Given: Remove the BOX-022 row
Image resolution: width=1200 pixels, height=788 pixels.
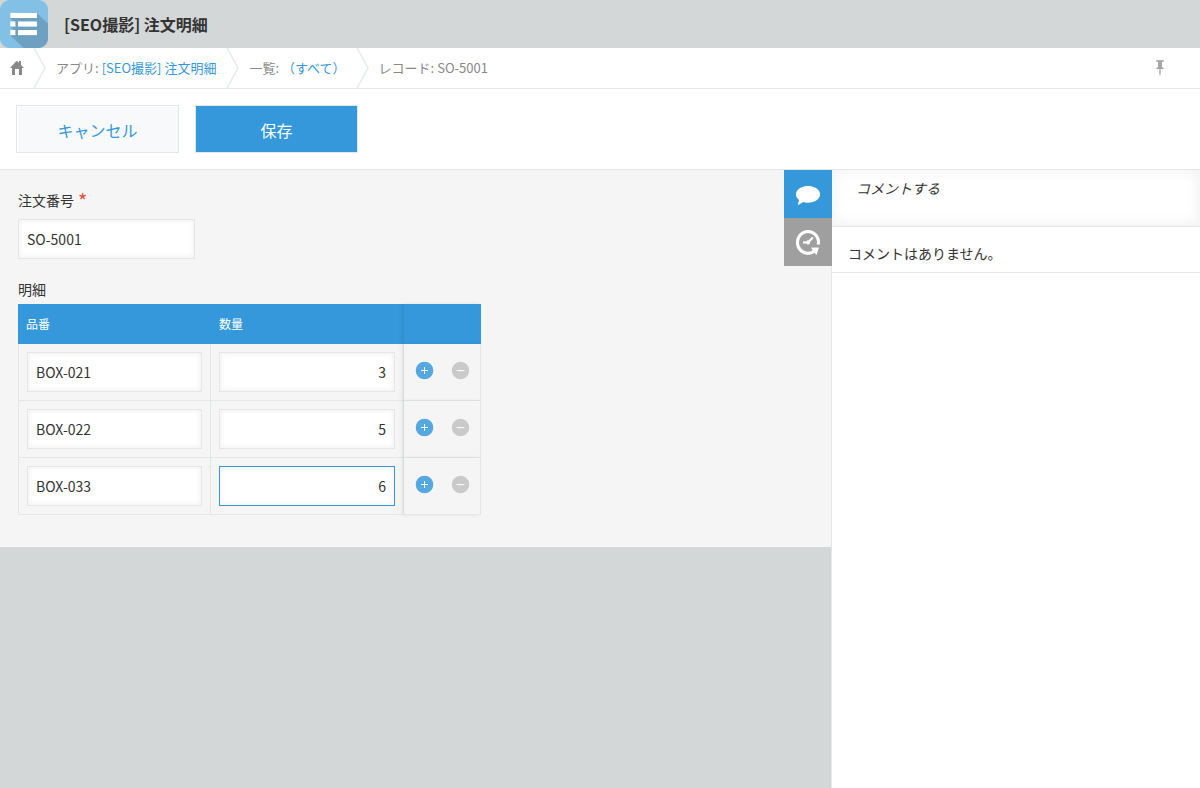Looking at the screenshot, I should tap(460, 428).
